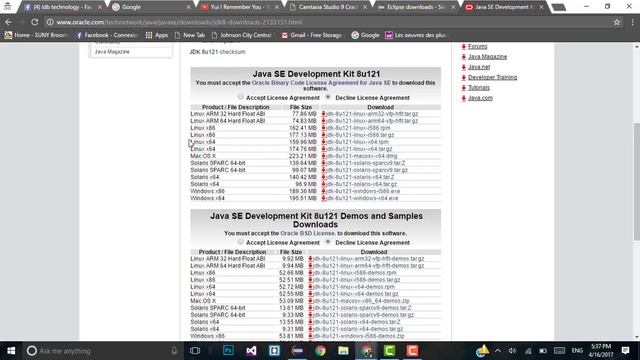Open the red Camtasia recorder taskbar icon
The width and height of the screenshot is (640, 360).
coord(412,351)
